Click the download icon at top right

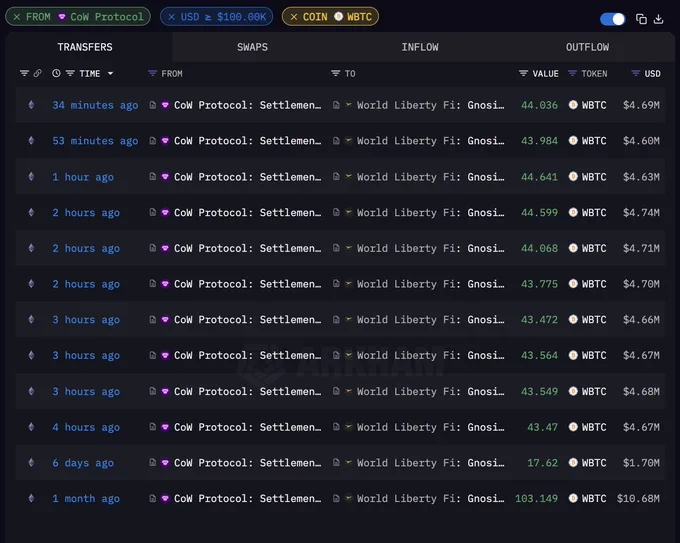(658, 19)
